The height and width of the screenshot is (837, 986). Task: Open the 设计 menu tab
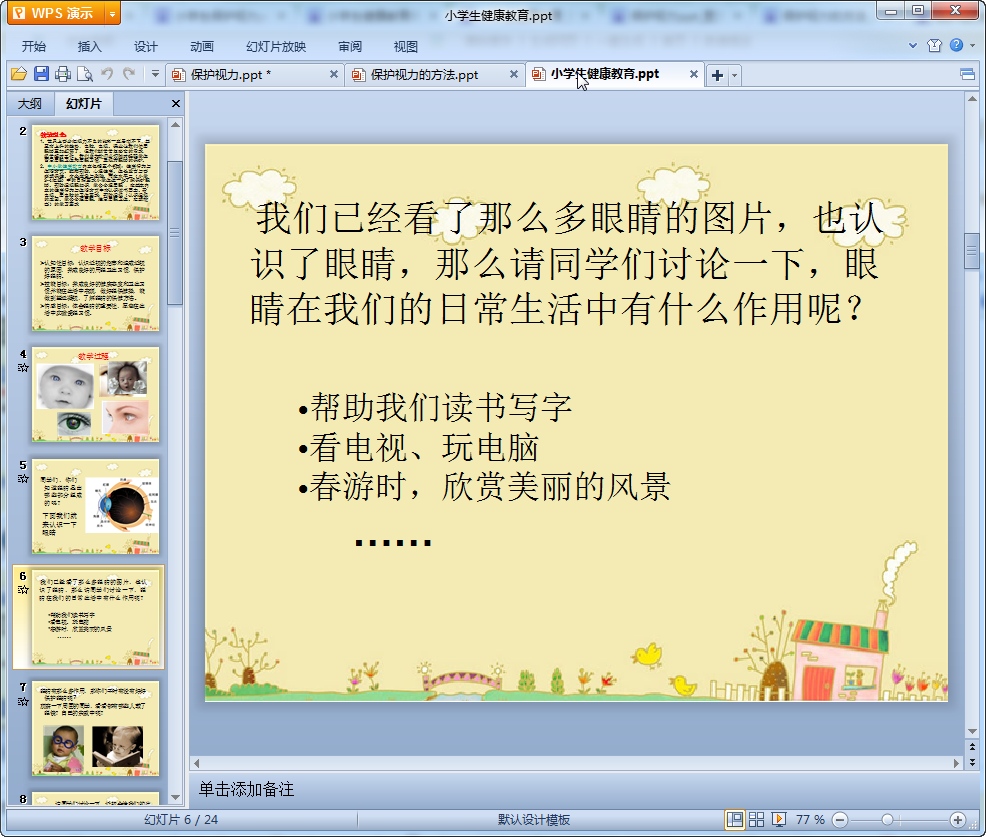[145, 47]
